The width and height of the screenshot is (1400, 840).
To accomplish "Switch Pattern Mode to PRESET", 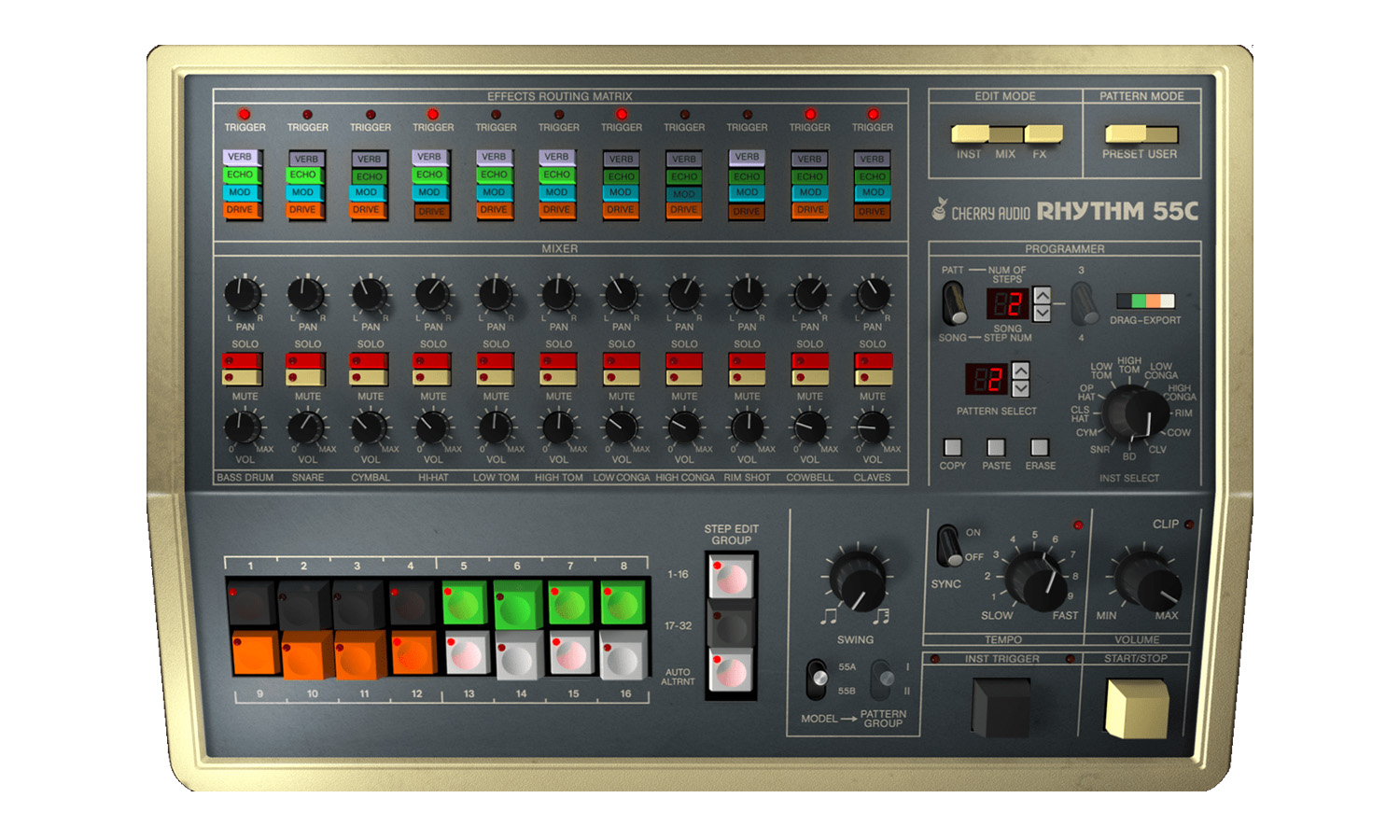I will [x=1124, y=134].
